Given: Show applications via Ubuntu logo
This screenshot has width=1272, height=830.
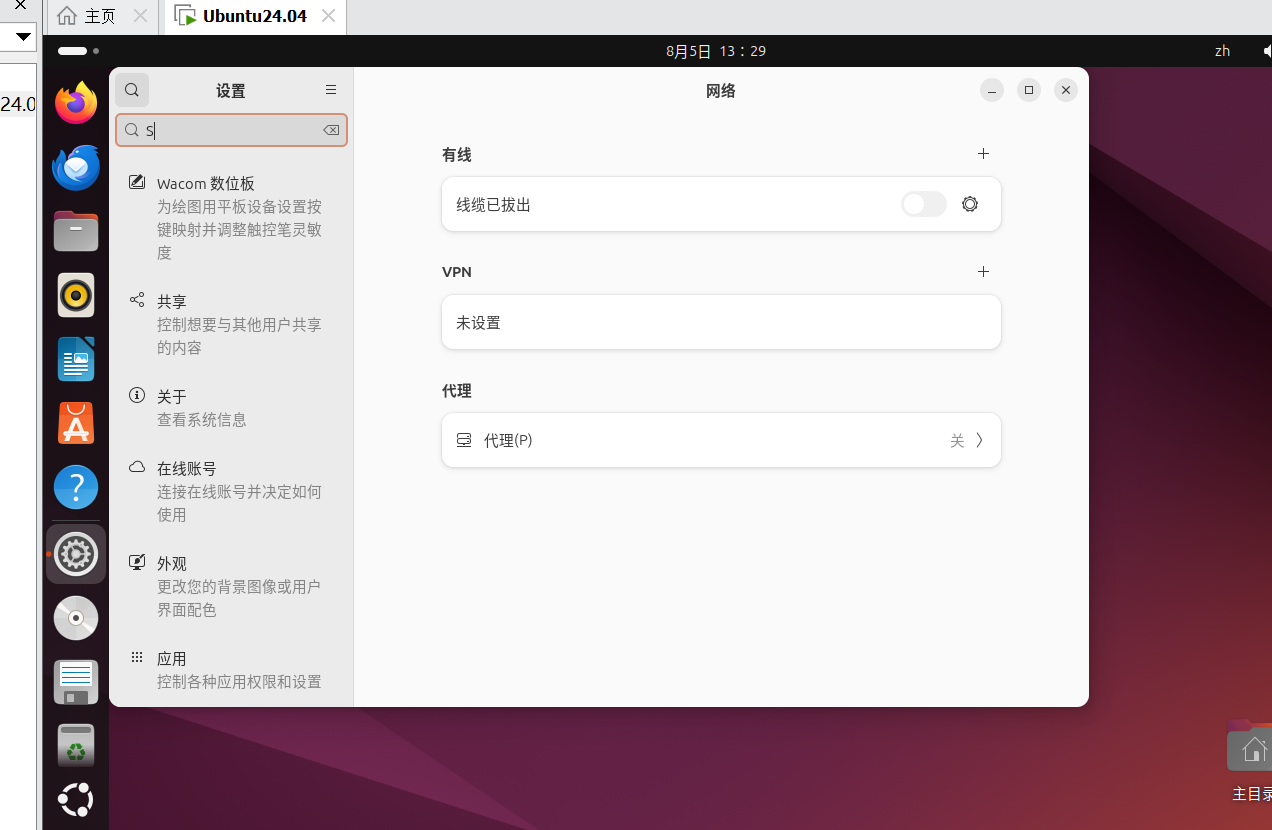Looking at the screenshot, I should coord(76,800).
